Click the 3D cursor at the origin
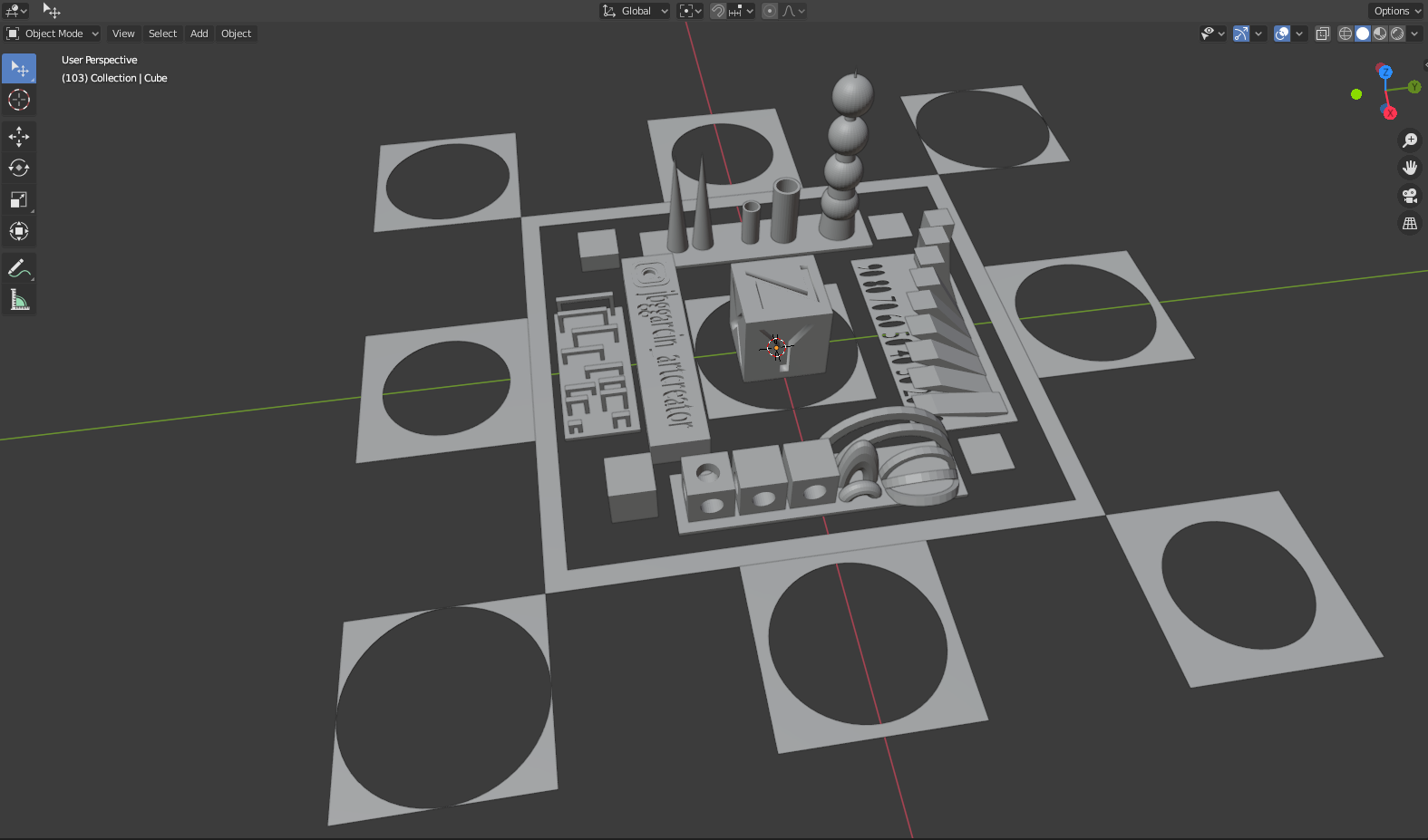 click(x=776, y=347)
